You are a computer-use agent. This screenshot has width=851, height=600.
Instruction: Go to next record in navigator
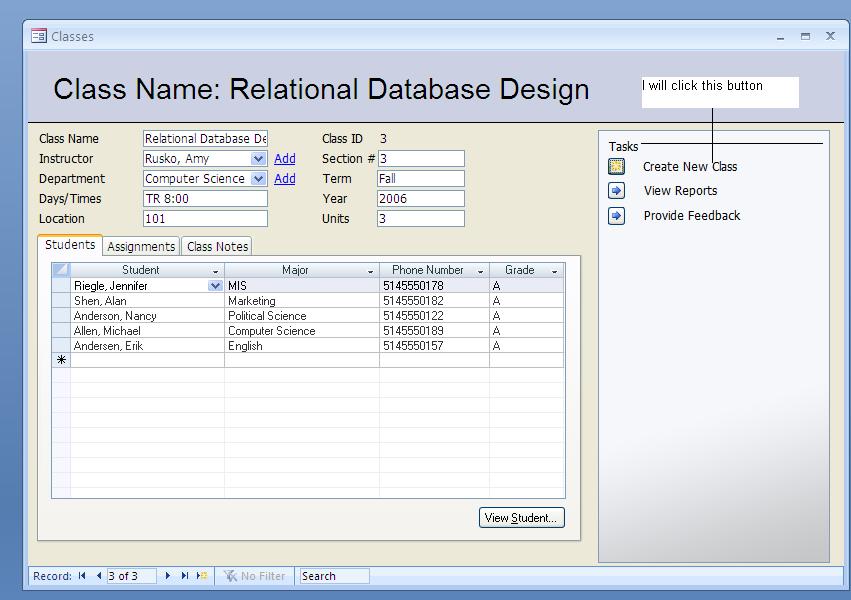coord(168,576)
